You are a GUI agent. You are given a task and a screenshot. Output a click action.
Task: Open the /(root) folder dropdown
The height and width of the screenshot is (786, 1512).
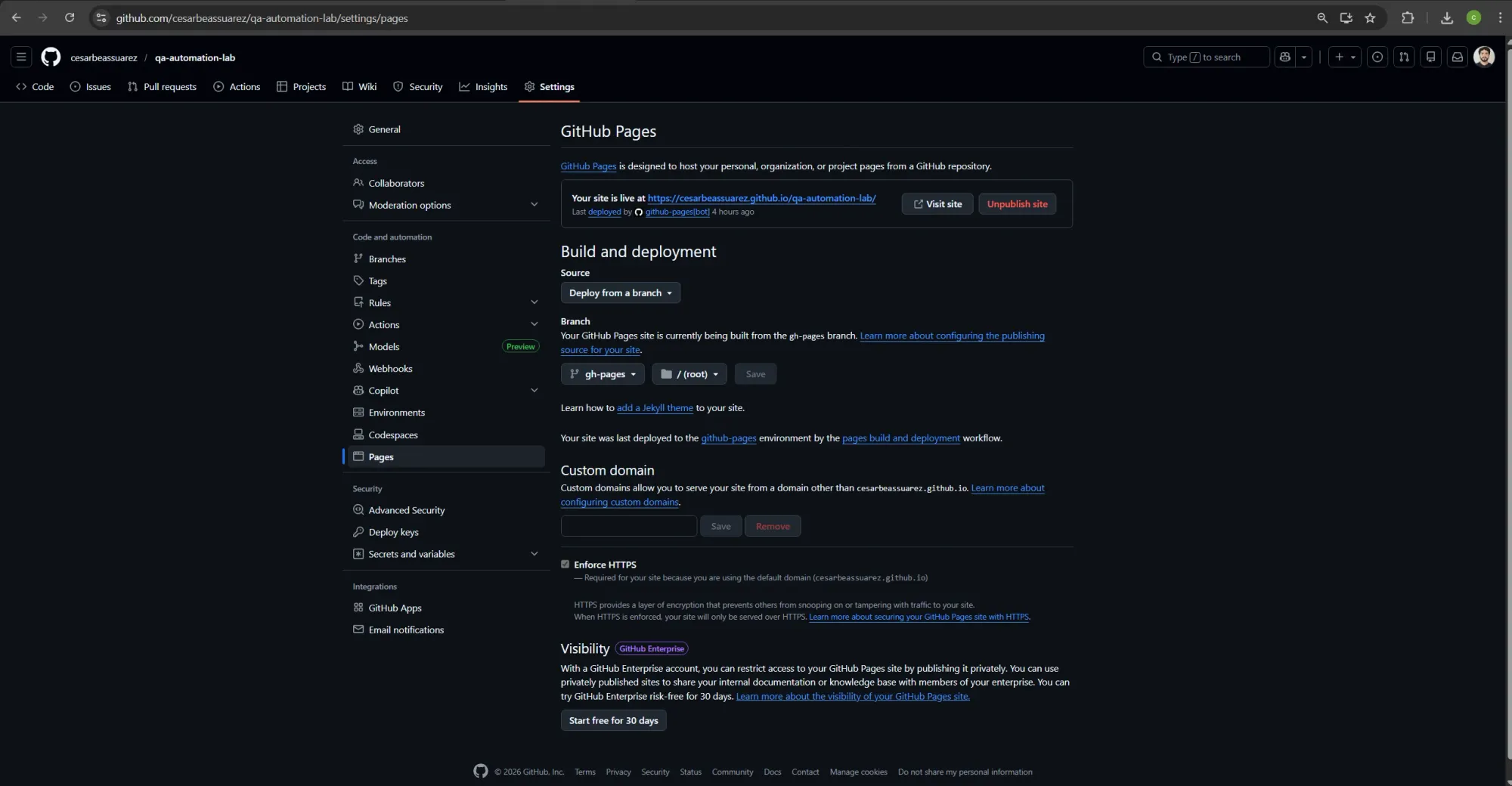[x=688, y=373]
